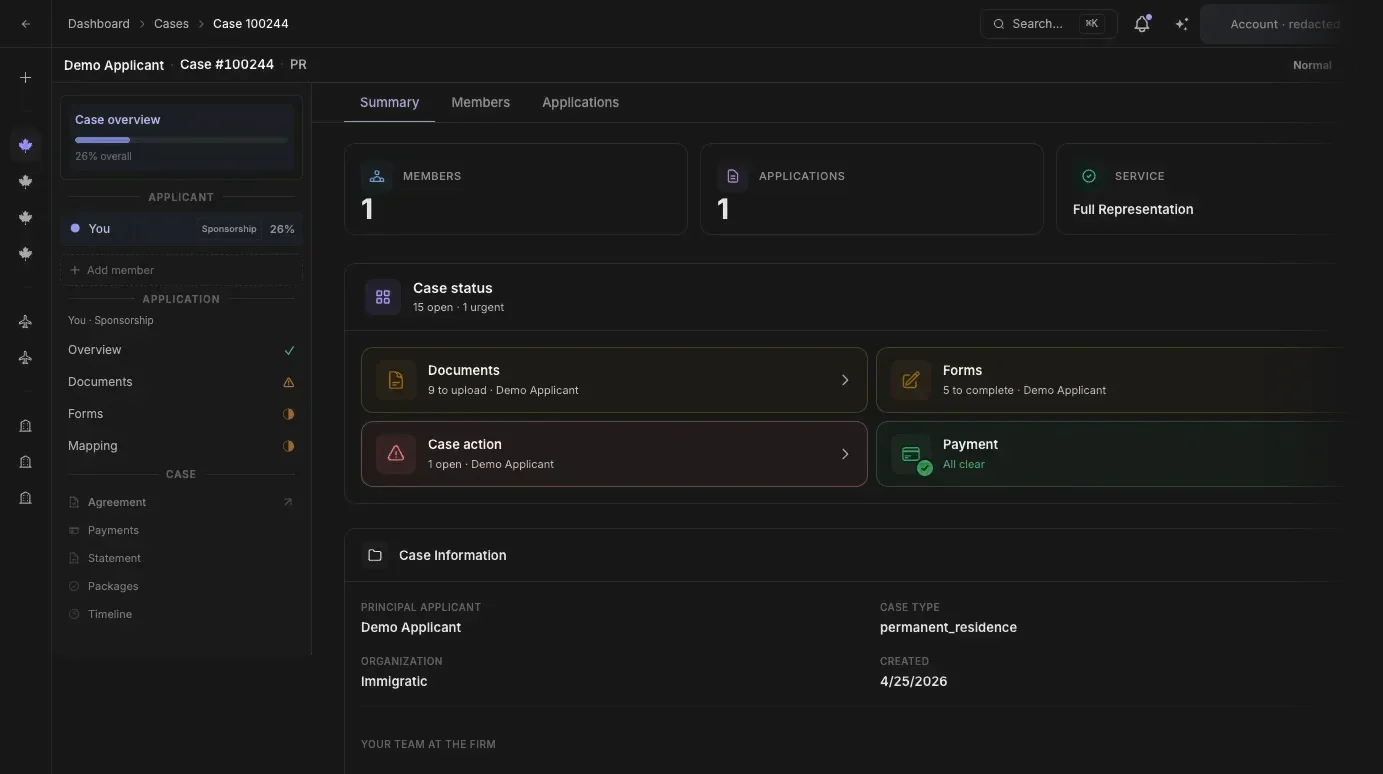Screen dimensions: 1383x774
Task: Click the Service card checkmark icon
Action: 1089,176
